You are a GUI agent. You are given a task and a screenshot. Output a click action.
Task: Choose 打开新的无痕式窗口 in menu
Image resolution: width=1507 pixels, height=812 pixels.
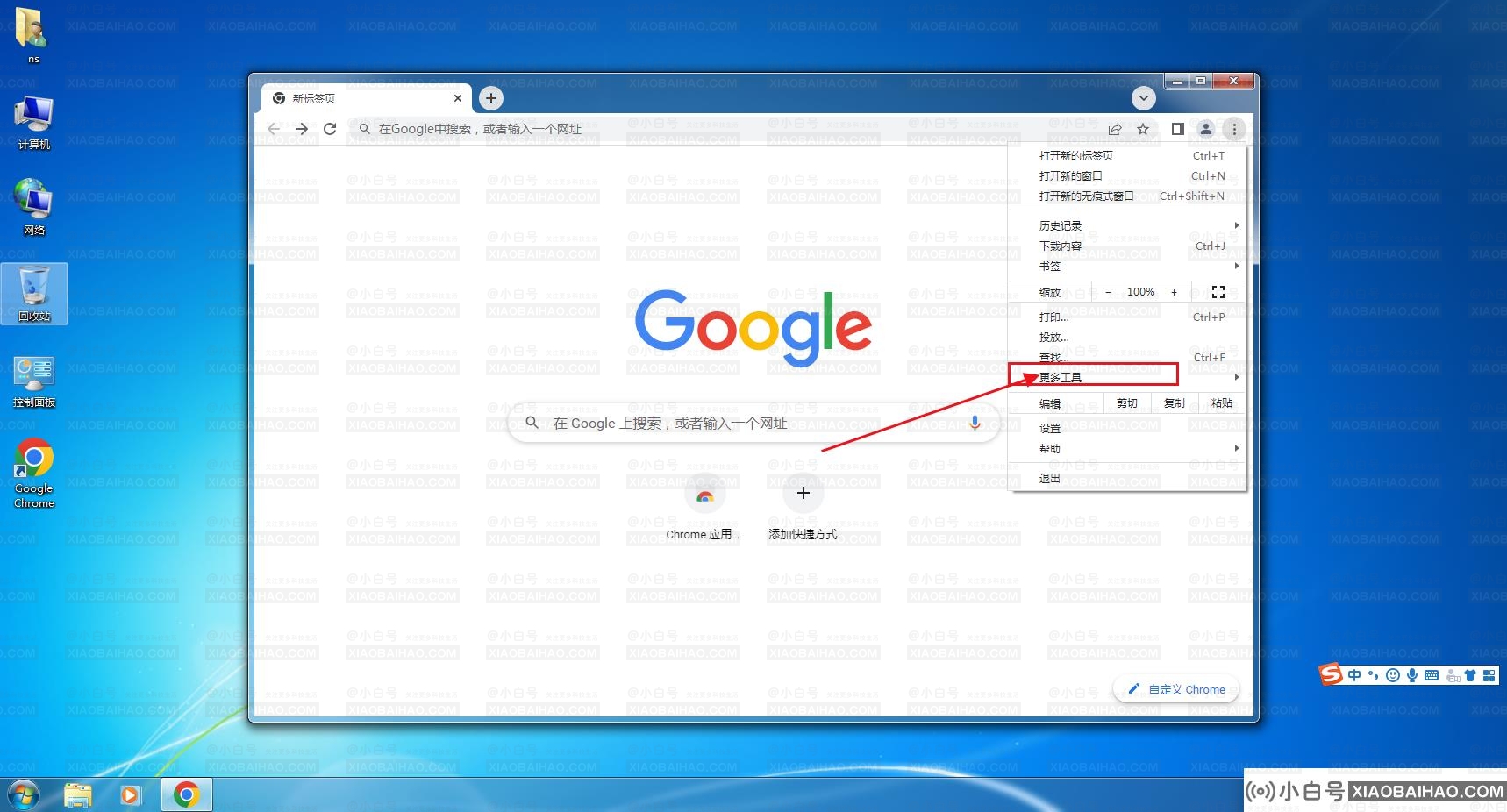tap(1127, 196)
